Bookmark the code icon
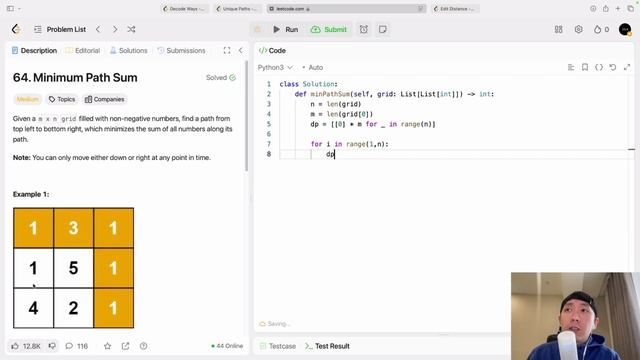Viewport: 640px width, 360px height. [585, 67]
